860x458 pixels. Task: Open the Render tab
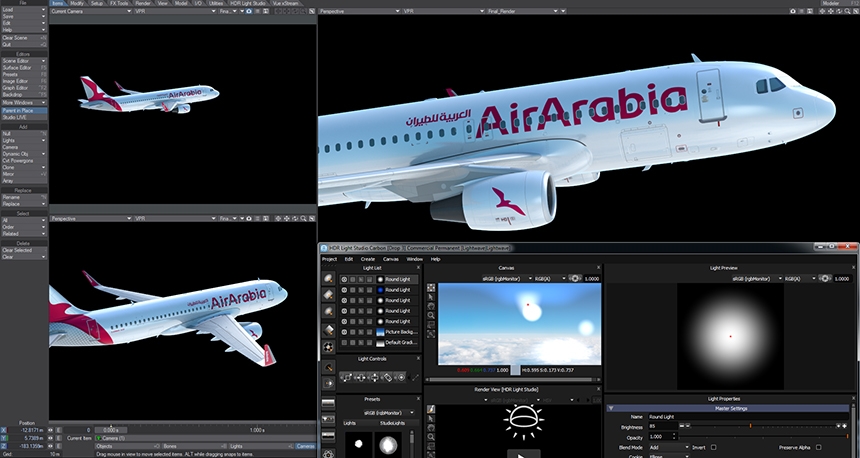click(143, 3)
